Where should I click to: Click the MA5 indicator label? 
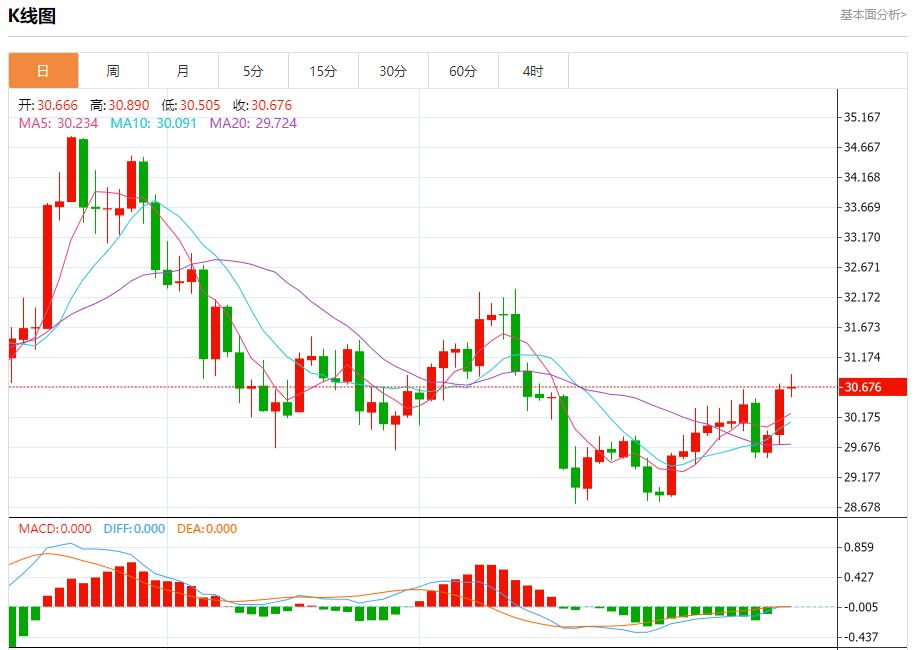pos(58,123)
